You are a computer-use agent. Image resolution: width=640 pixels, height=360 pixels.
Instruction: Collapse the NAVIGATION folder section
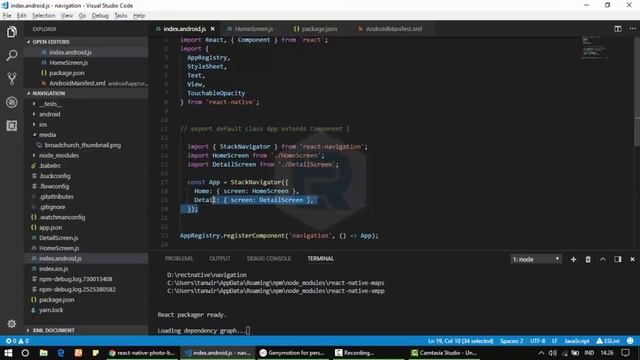87,93
